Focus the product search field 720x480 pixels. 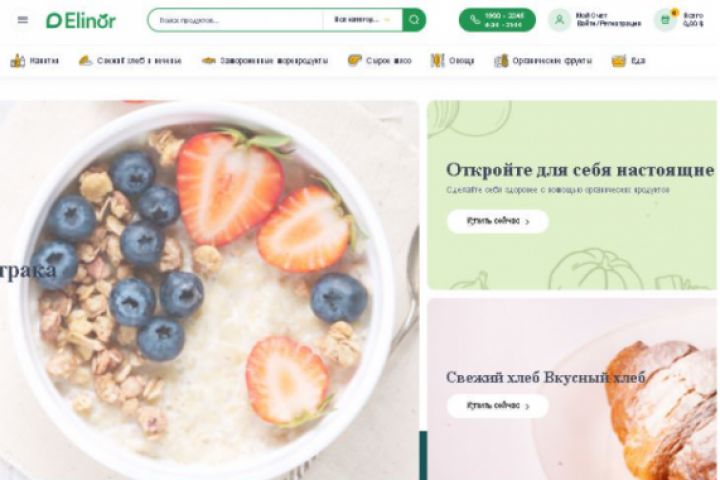[236, 20]
